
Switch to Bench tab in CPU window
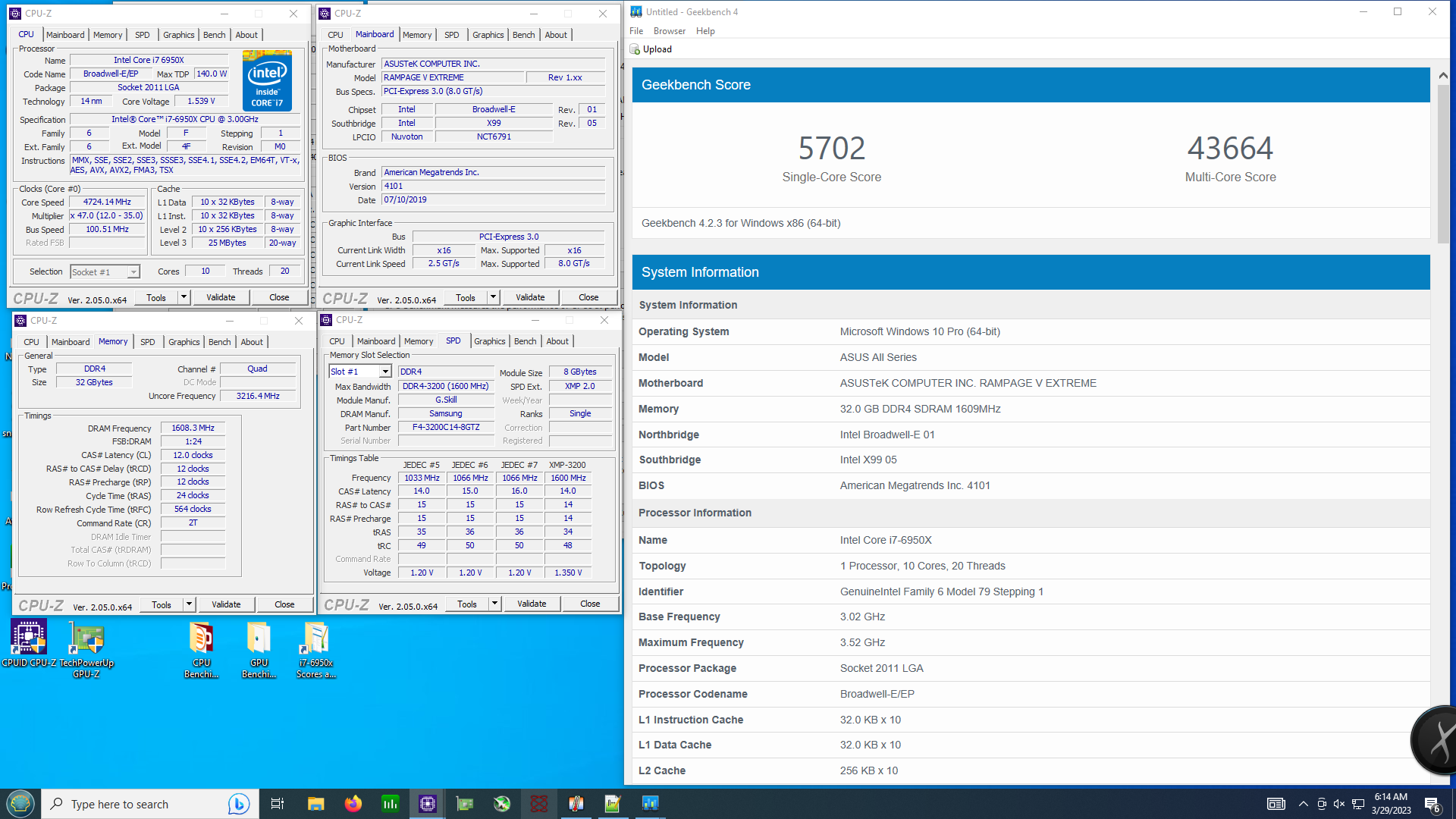[x=215, y=35]
